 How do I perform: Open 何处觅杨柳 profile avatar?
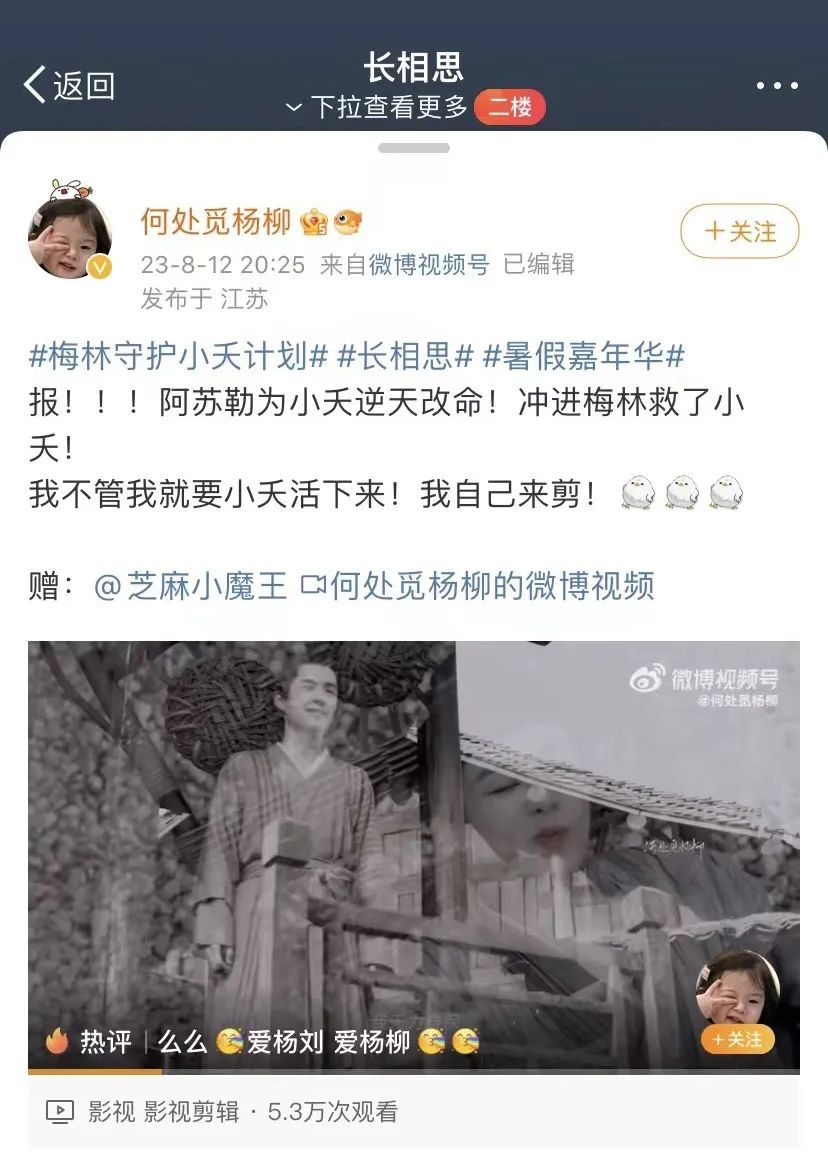click(69, 237)
